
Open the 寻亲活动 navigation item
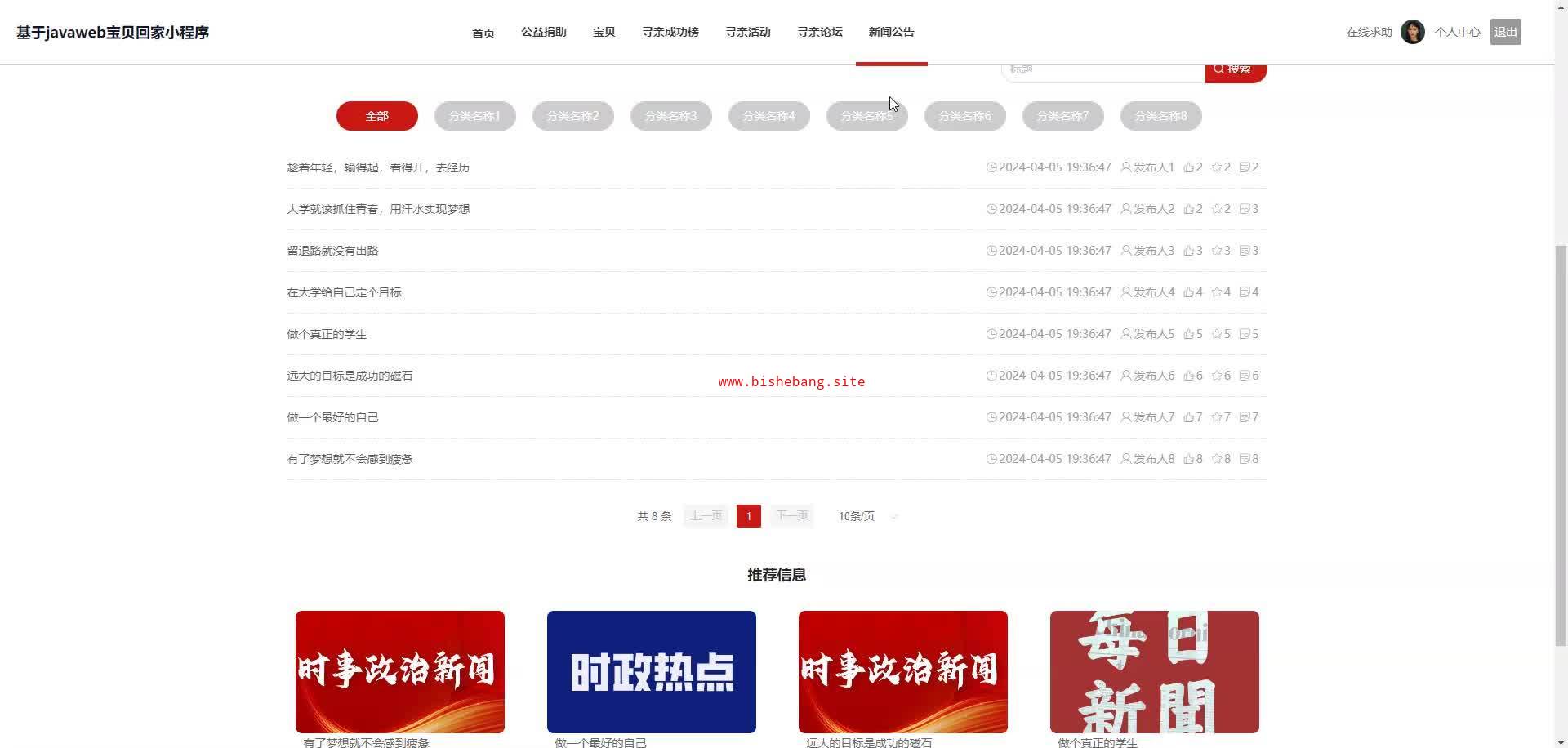748,32
